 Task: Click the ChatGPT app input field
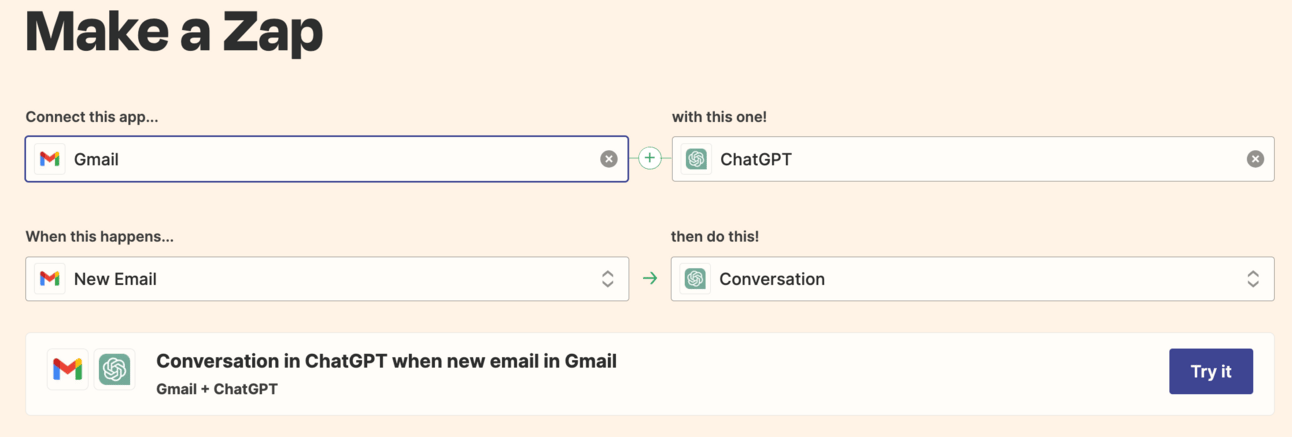pos(972,159)
